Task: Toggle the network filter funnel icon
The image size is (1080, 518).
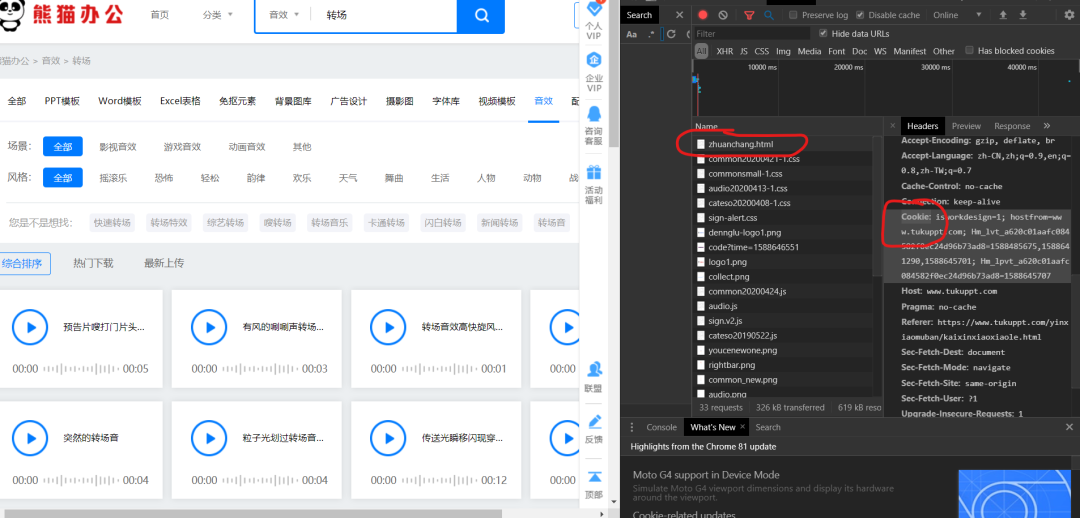Action: pyautogui.click(x=748, y=15)
